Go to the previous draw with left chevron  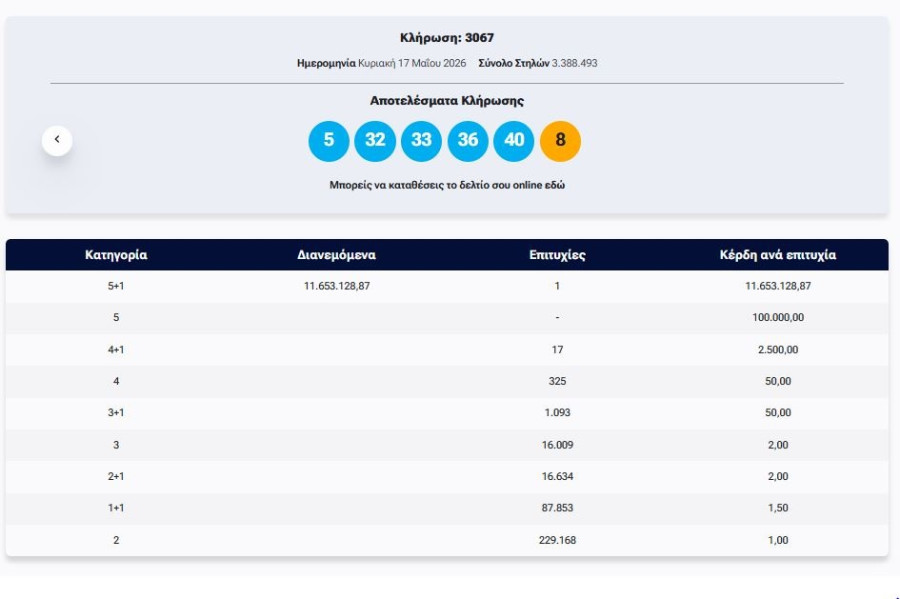(57, 140)
